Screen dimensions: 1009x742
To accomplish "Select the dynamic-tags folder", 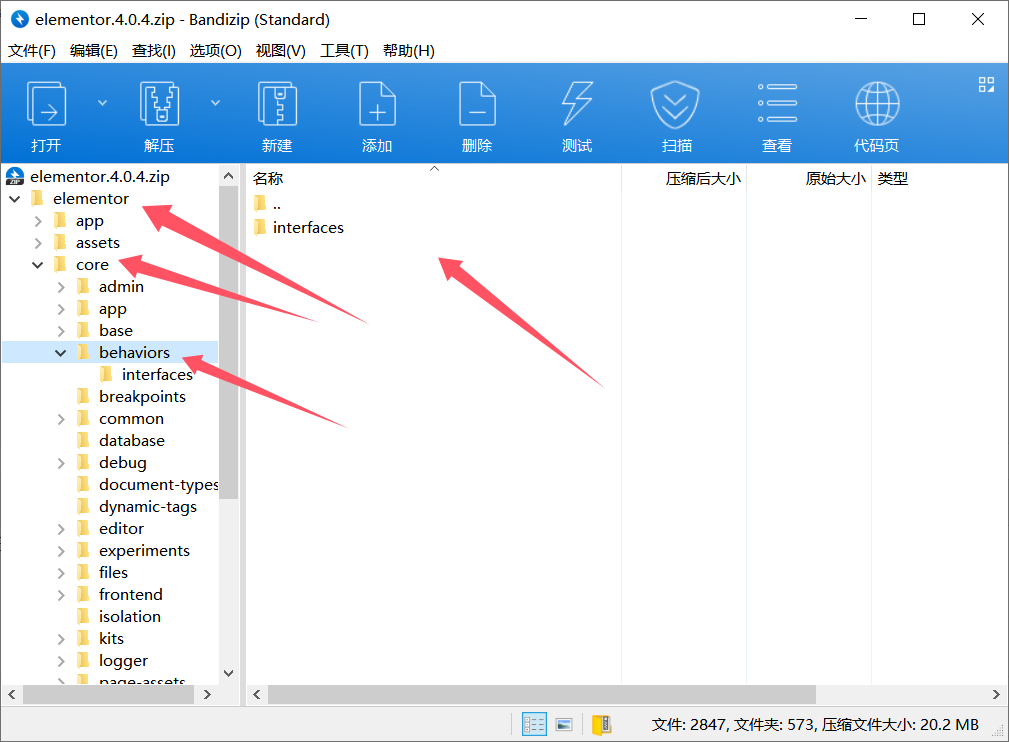I will click(148, 507).
